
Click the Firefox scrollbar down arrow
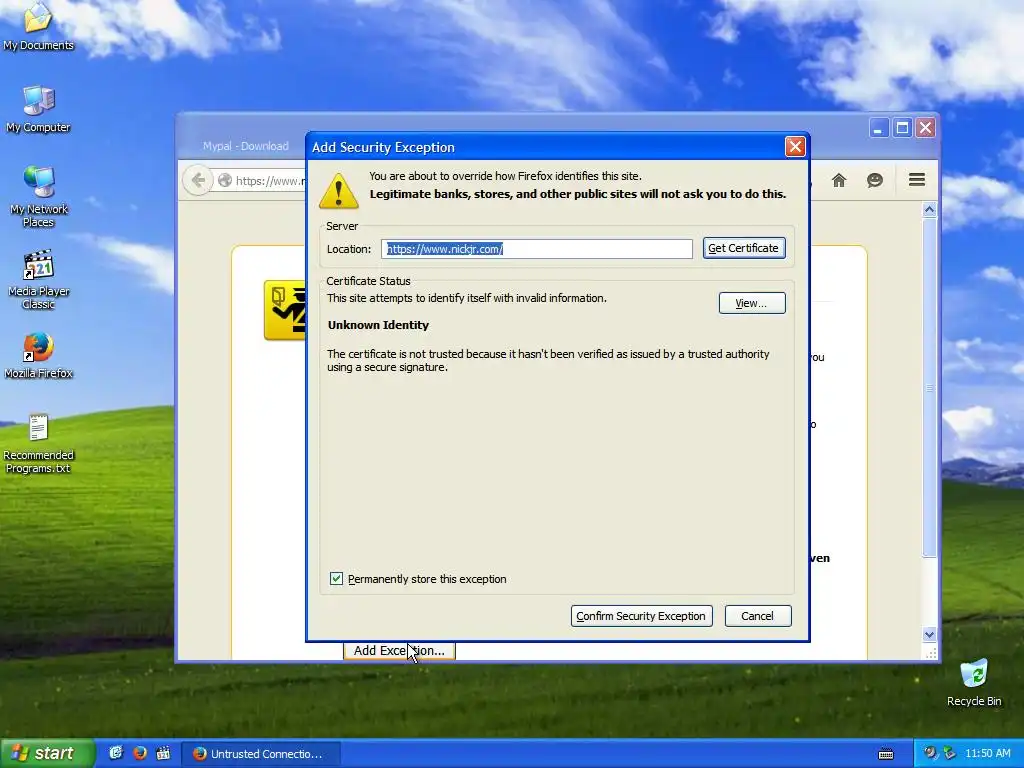[x=929, y=635]
